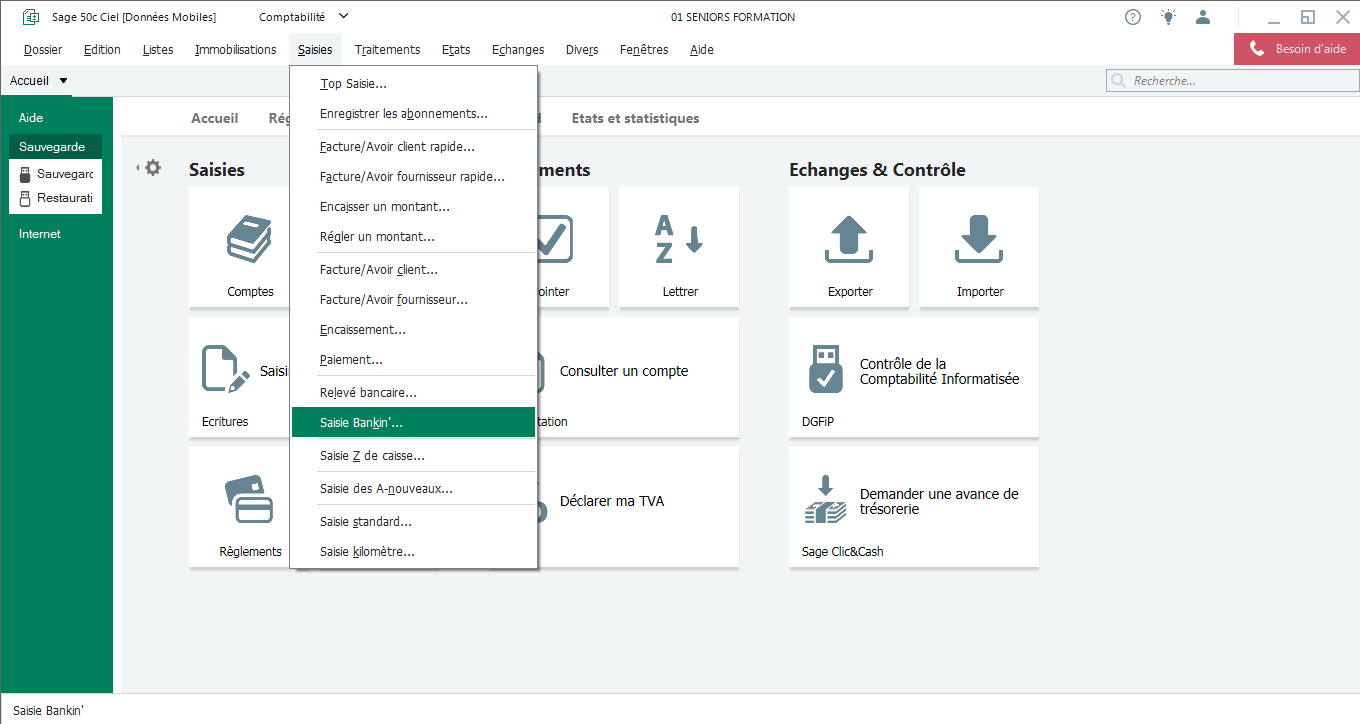Screen dimensions: 1360x724
Task: Switch to Etats et statistiques tab
Action: 635,118
